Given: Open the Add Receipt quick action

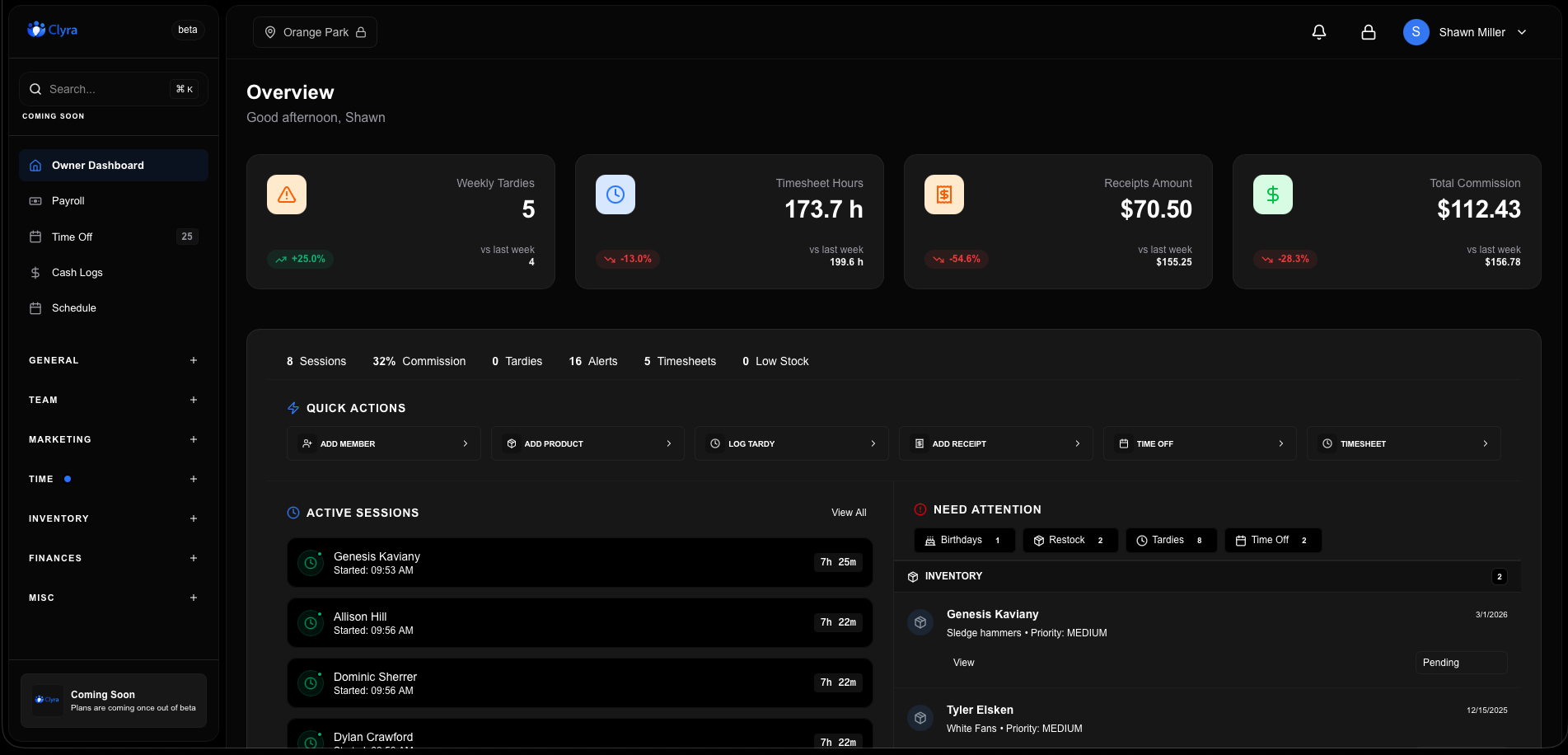Looking at the screenshot, I should click(x=995, y=443).
